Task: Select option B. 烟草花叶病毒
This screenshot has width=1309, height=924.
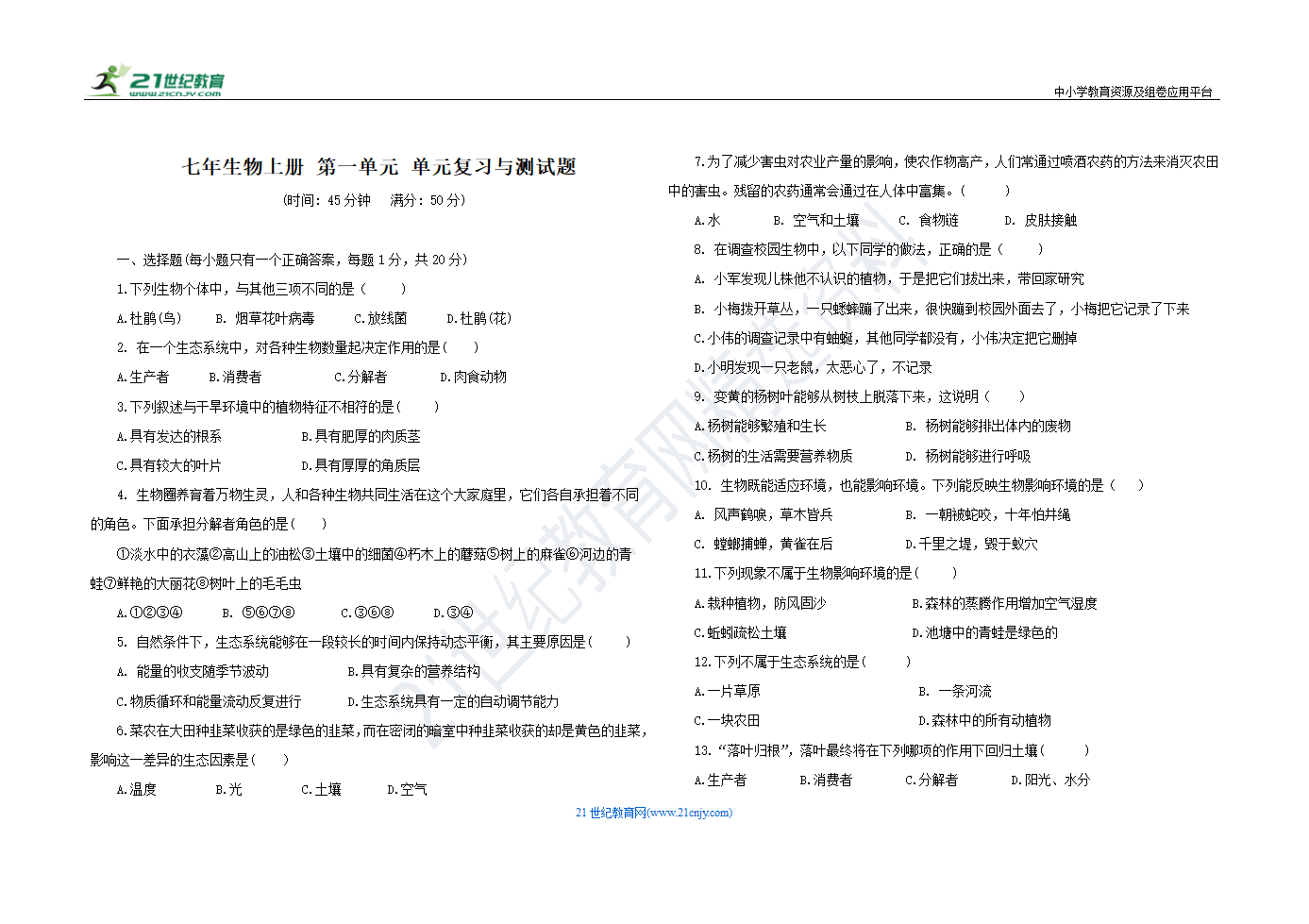Action: click(265, 318)
